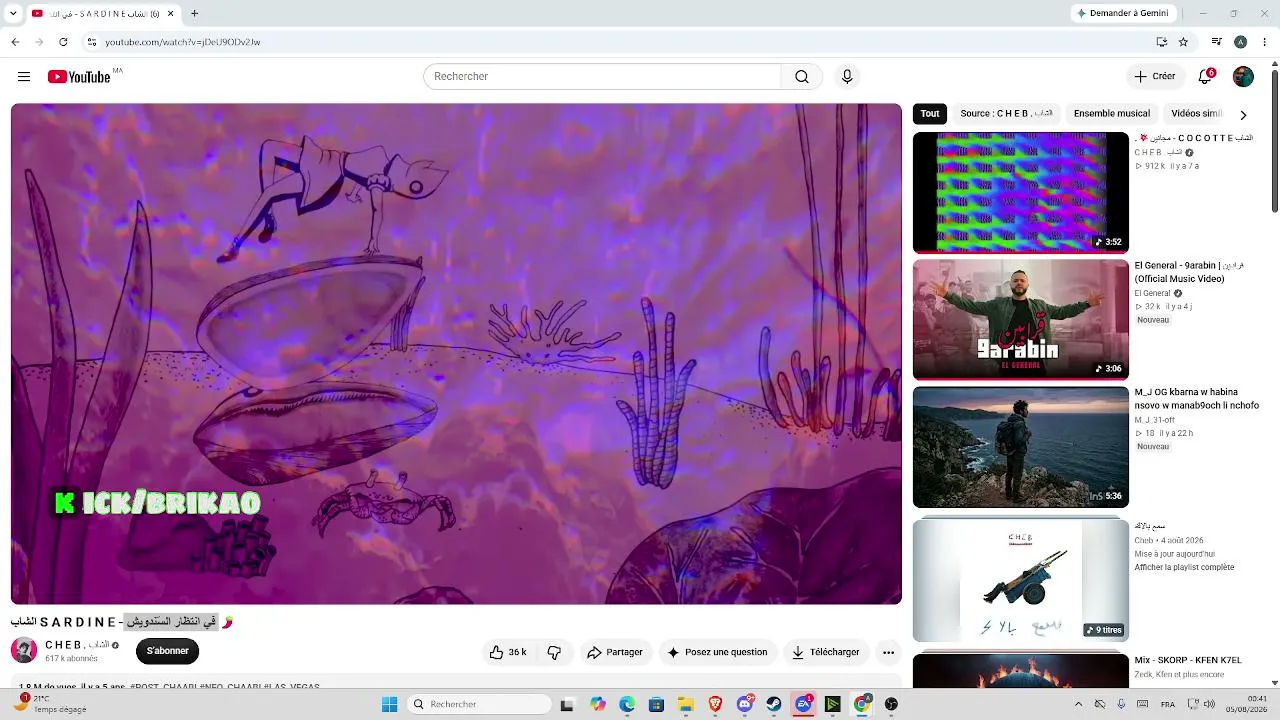Open "El General - 9arabin" video title
This screenshot has width=1280, height=720.
click(1189, 272)
